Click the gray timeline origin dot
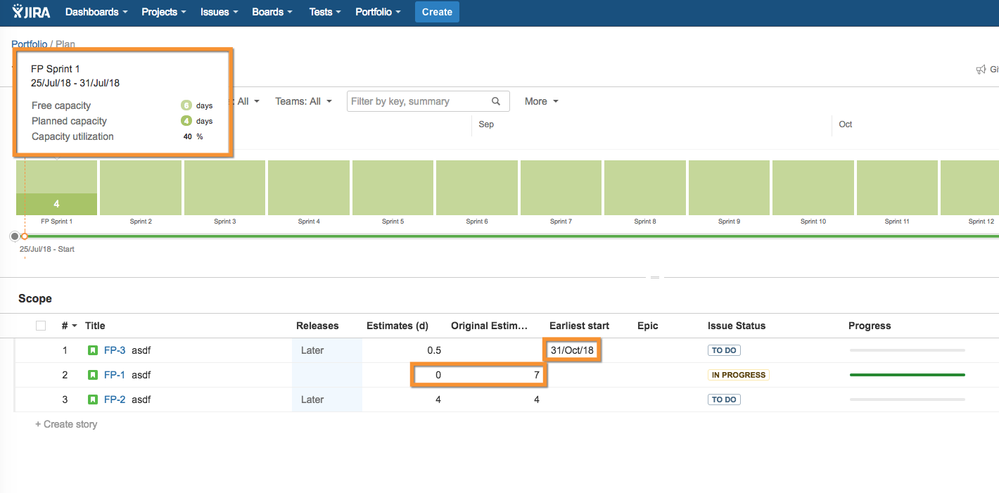This screenshot has height=493, width=999. (15, 236)
